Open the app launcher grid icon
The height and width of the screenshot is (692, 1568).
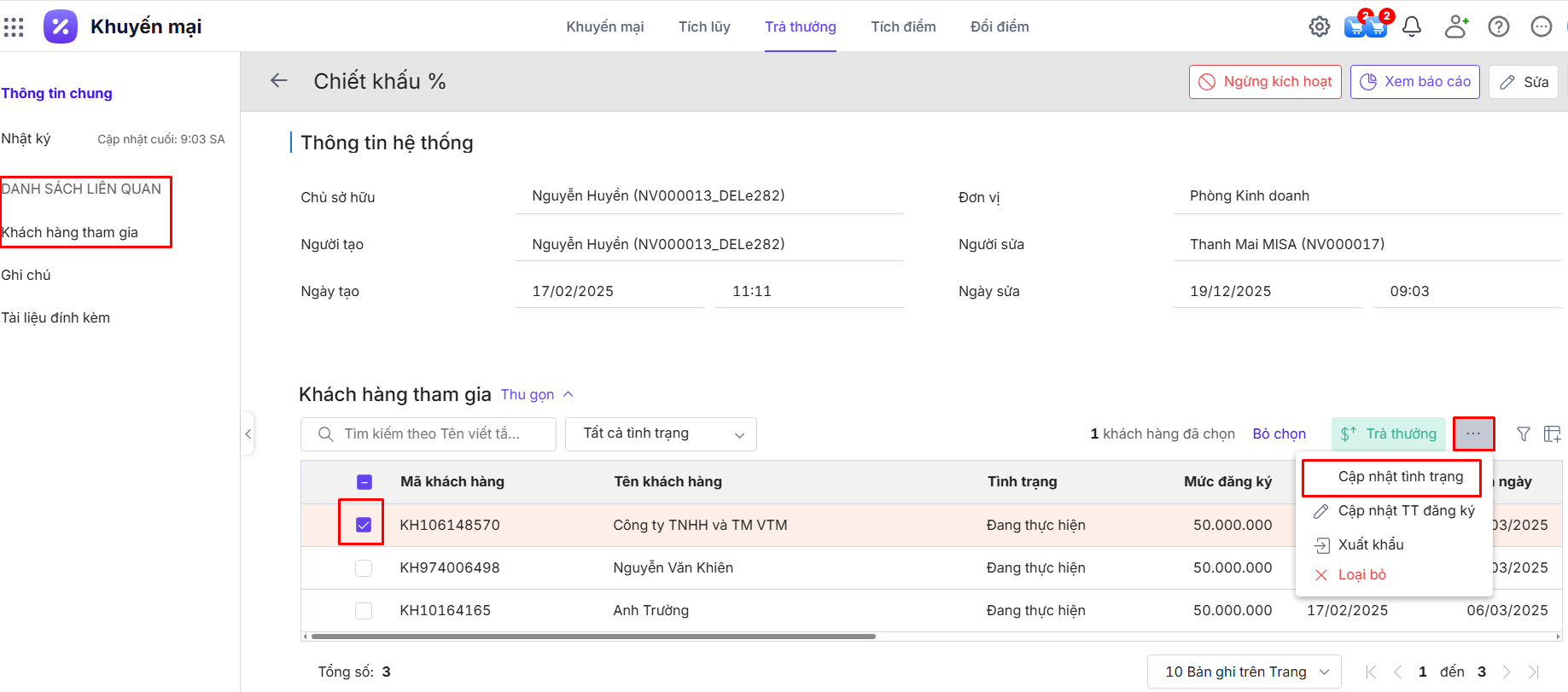point(14,27)
